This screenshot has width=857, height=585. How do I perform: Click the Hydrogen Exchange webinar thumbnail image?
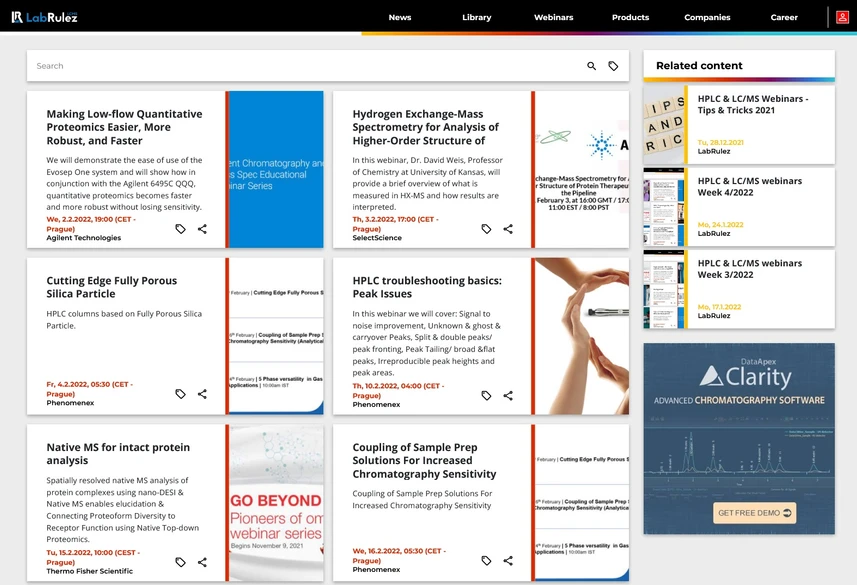(x=582, y=169)
